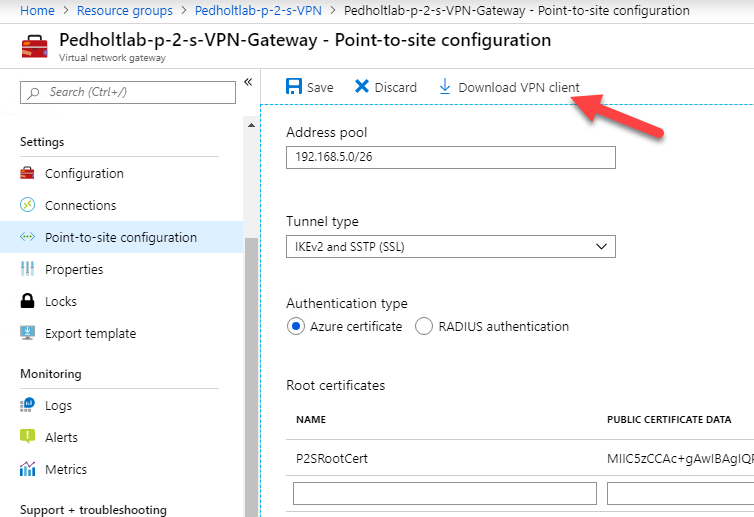Click the Settings section heading
Image resolution: width=754 pixels, height=517 pixels.
click(42, 142)
